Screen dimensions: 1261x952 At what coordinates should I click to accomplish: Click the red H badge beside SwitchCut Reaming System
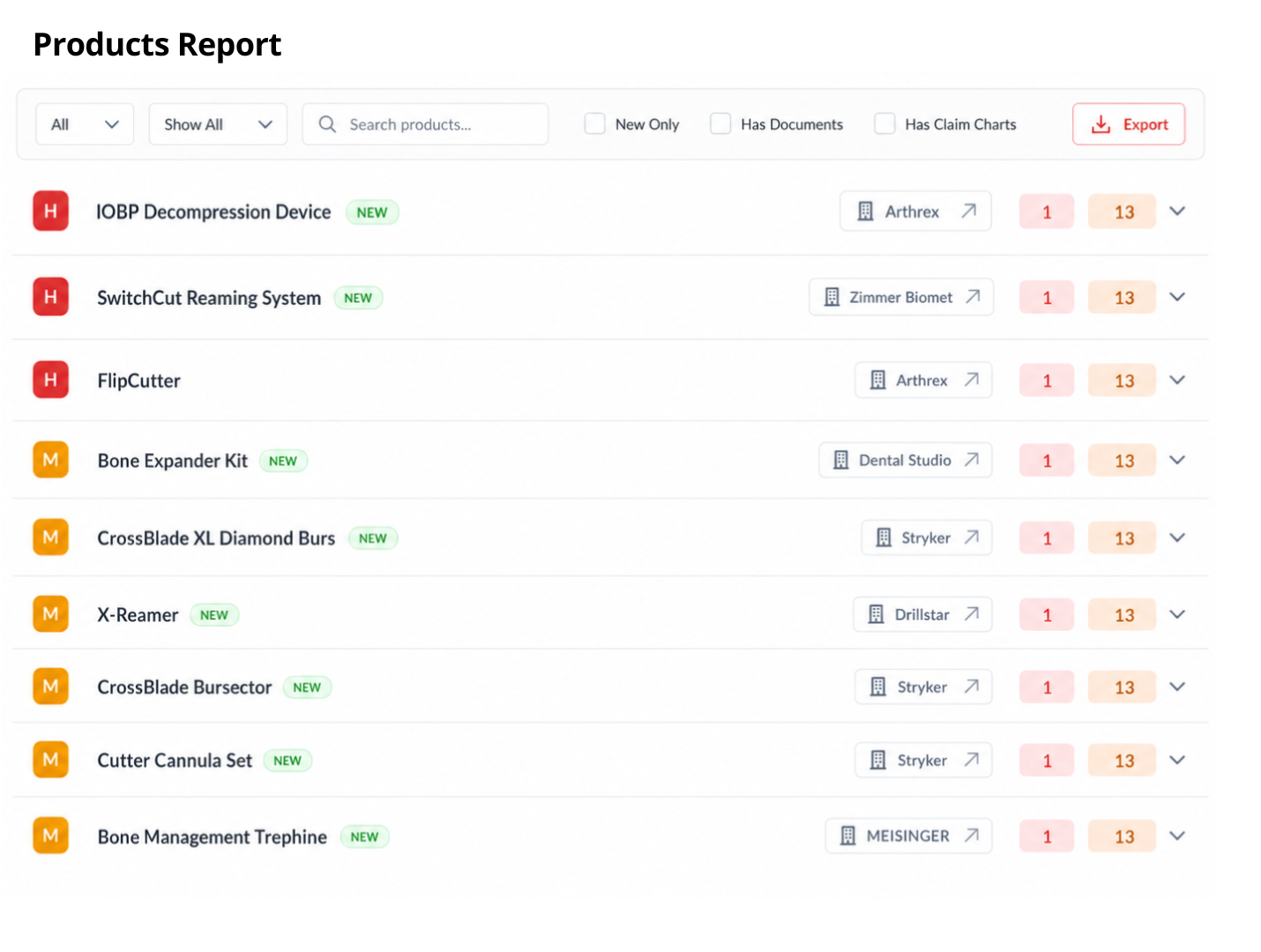point(50,297)
